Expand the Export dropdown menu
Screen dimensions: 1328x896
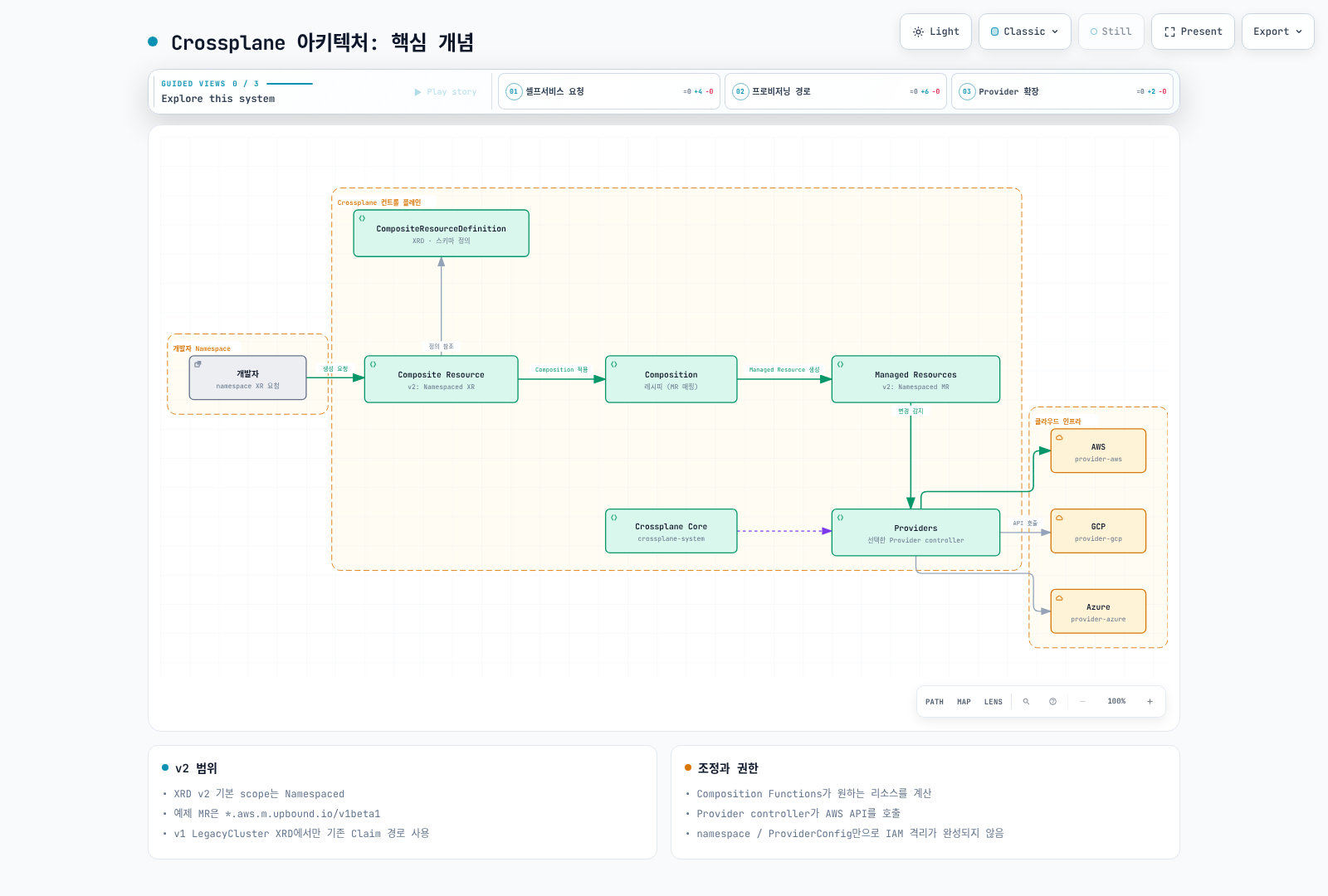coord(1277,32)
